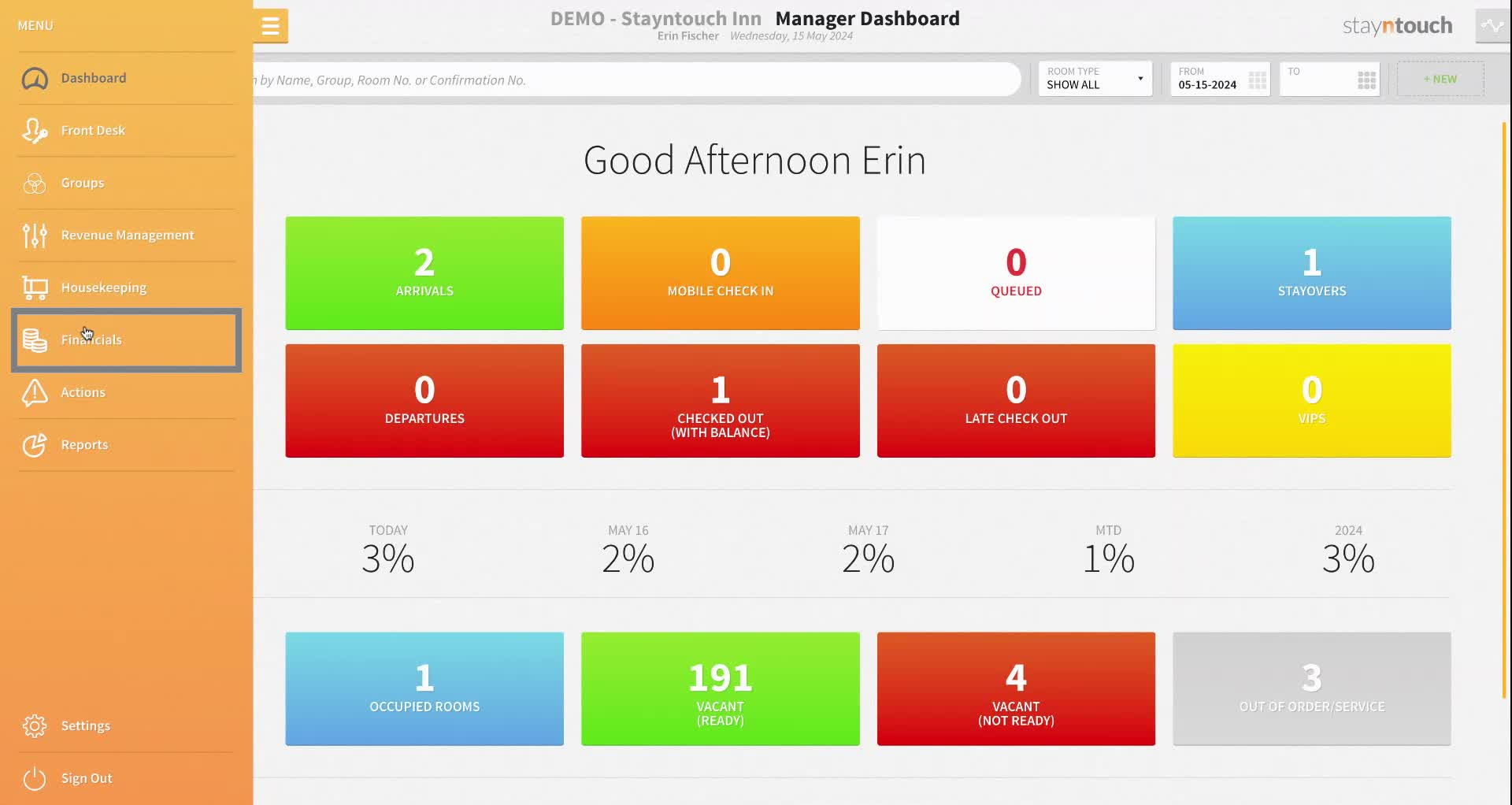
Task: Open the 1 Stayovers tile
Action: pos(1312,273)
